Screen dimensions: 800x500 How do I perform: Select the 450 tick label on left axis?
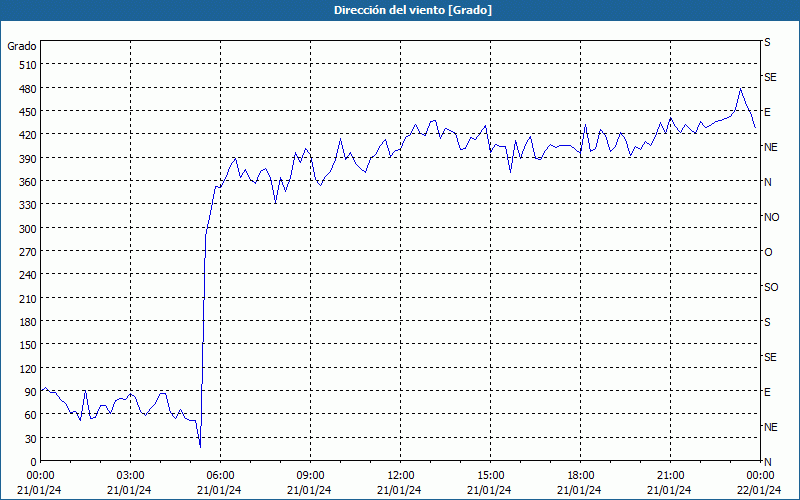coord(28,112)
